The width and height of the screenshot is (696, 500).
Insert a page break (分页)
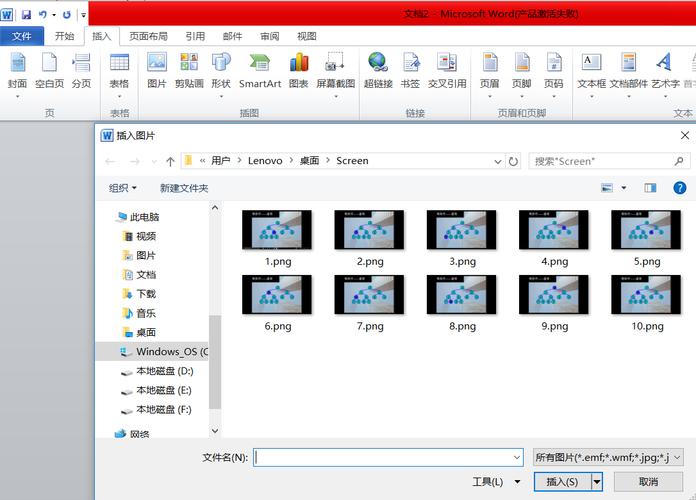pos(82,71)
